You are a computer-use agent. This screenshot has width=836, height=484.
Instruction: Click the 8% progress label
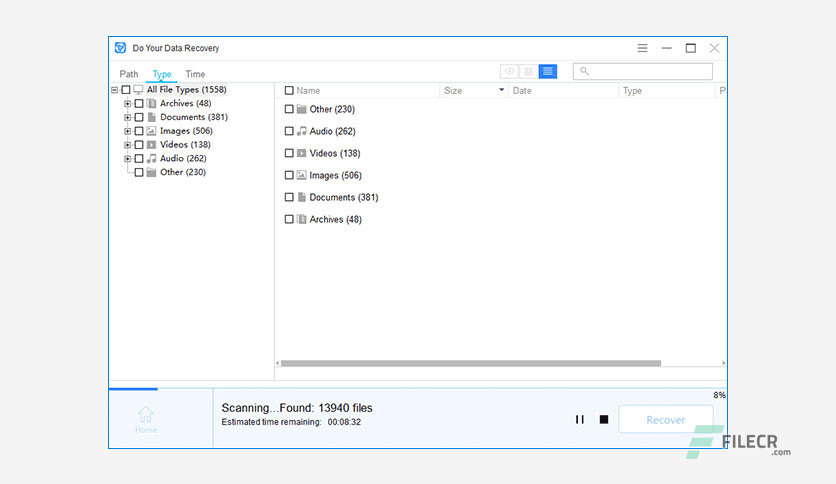719,396
